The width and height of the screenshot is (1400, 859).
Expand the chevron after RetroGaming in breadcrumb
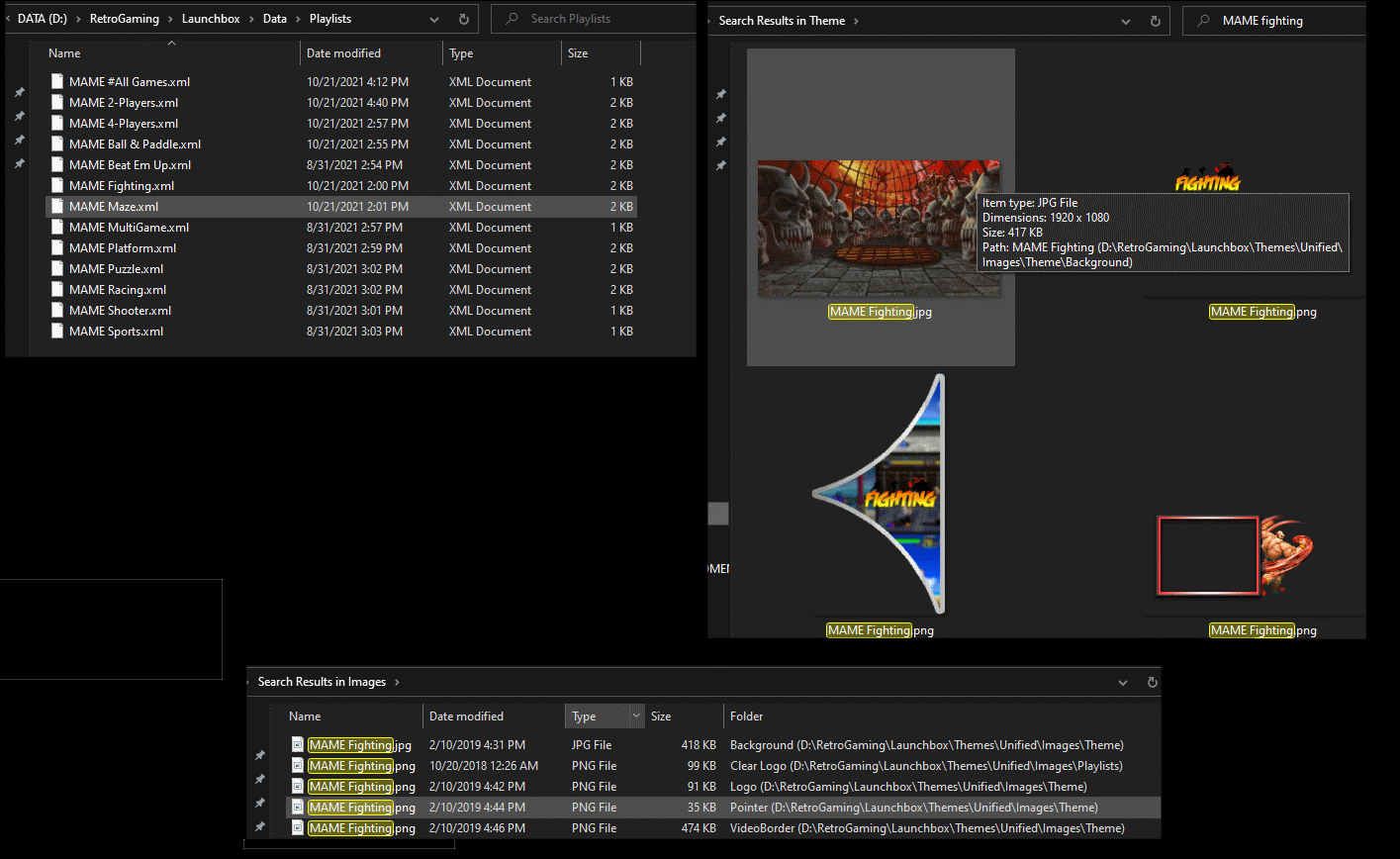point(170,19)
